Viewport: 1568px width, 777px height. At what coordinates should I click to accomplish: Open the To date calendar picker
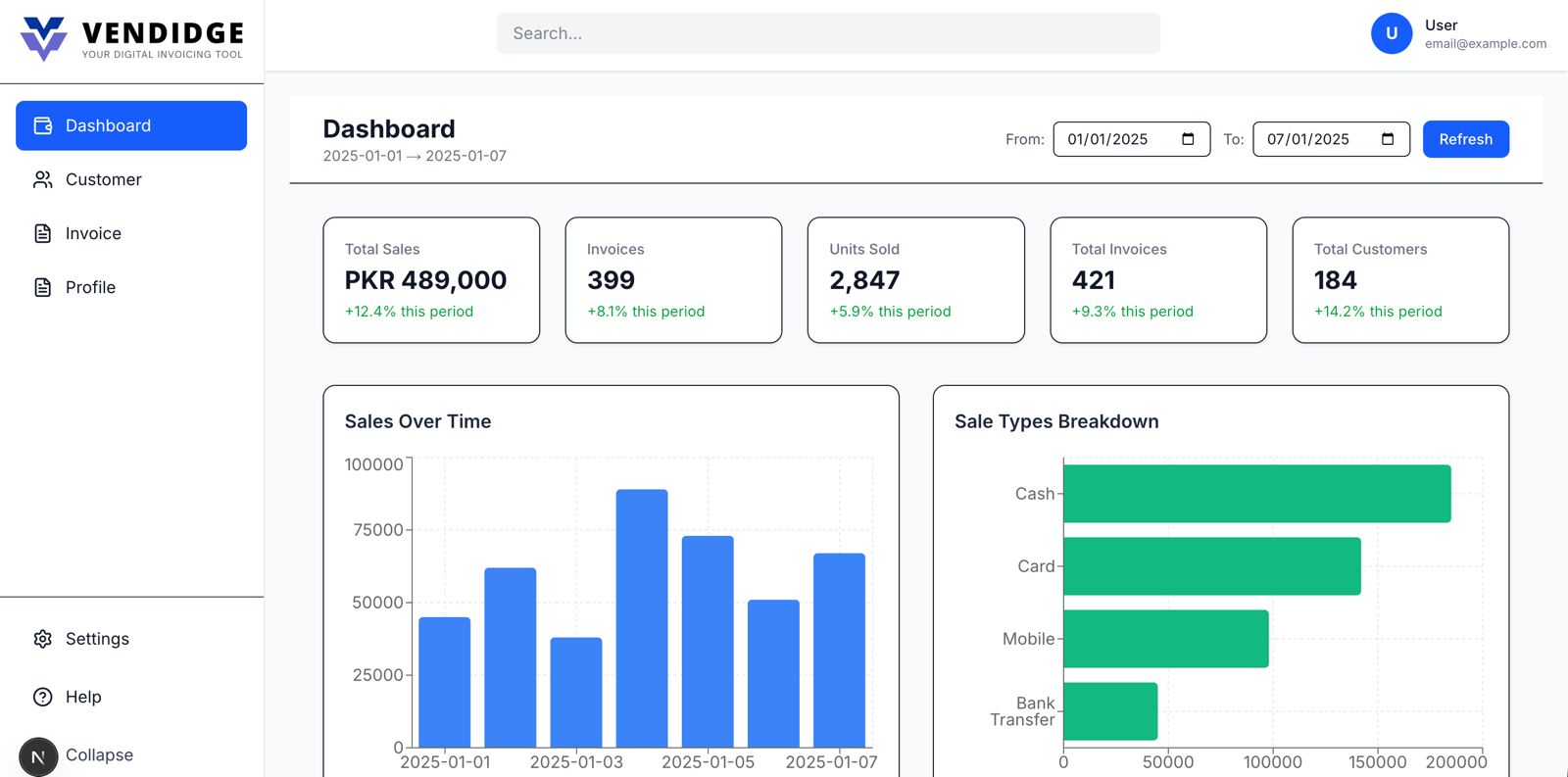pos(1388,139)
